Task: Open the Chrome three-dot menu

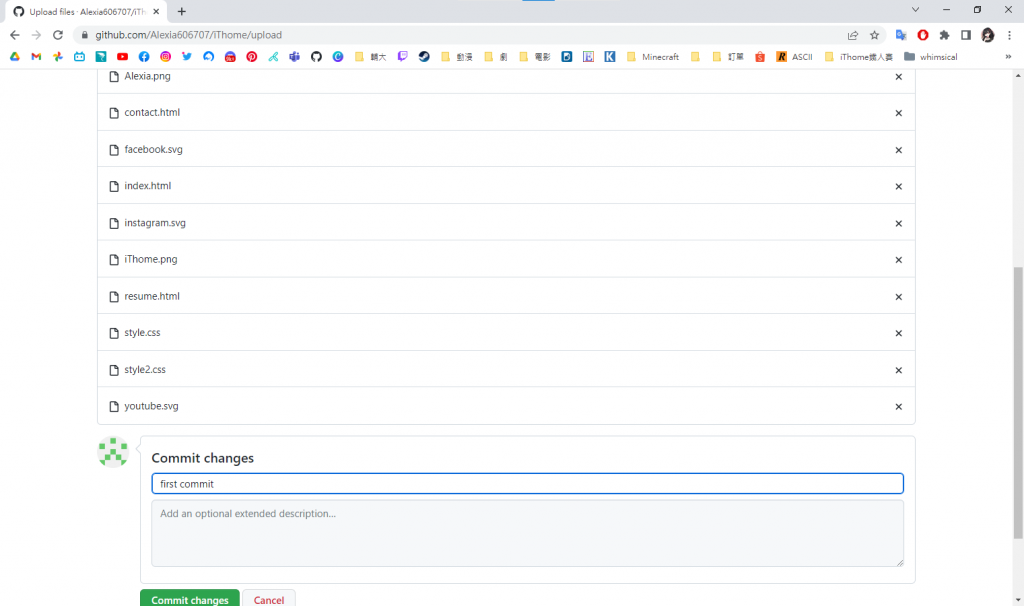Action: (x=1010, y=35)
